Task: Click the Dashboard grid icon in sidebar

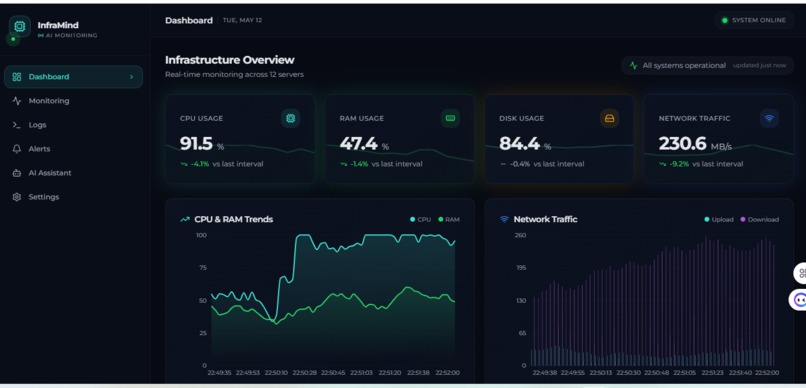Action: point(16,77)
